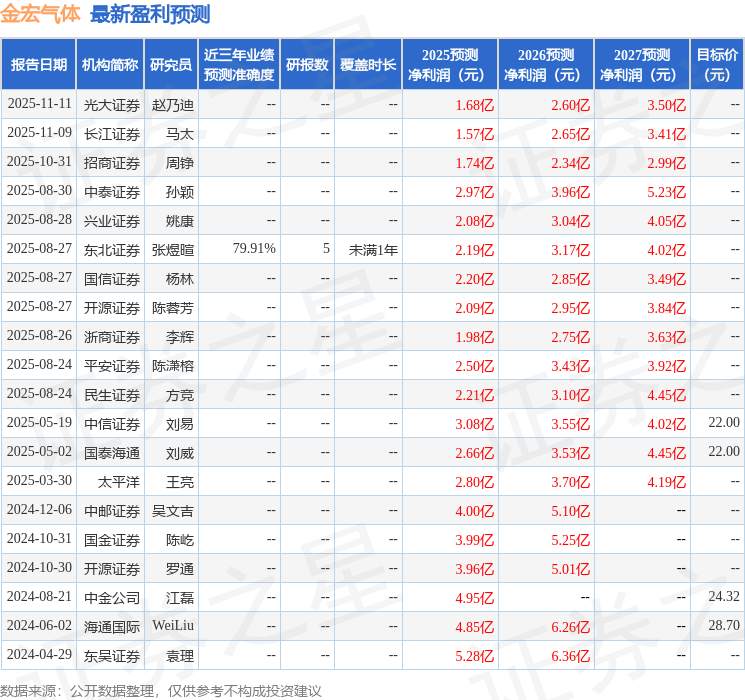The width and height of the screenshot is (745, 700).
Task: Click the 5.28亿 forecast value
Action: (x=475, y=656)
